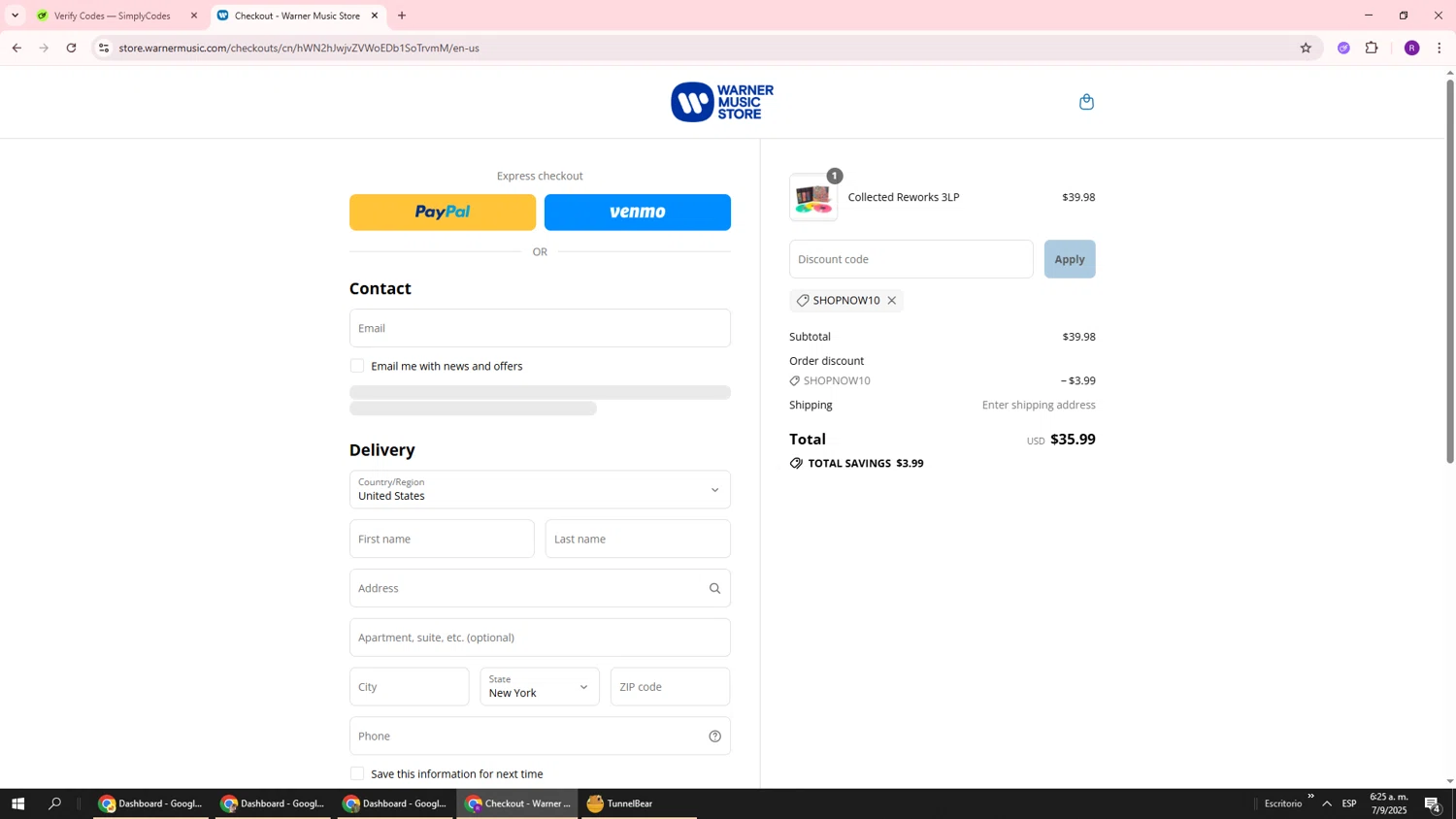Show hidden system tray icons
This screenshot has height=819, width=1456.
1327,803
